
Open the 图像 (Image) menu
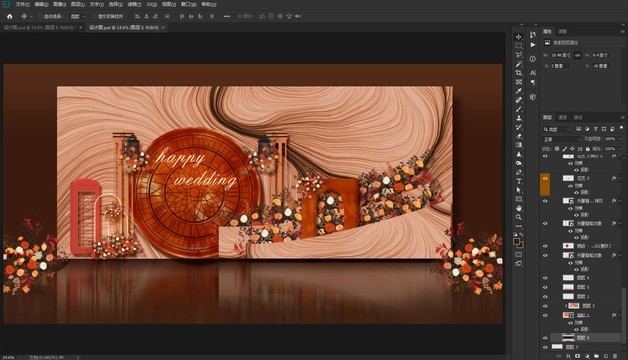coord(59,4)
